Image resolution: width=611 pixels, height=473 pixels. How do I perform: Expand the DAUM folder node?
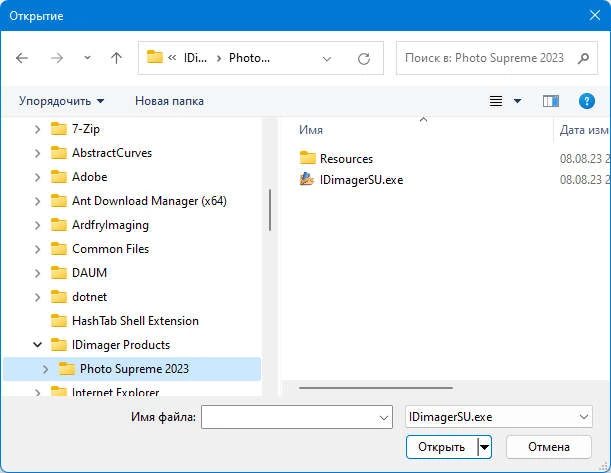(37, 273)
